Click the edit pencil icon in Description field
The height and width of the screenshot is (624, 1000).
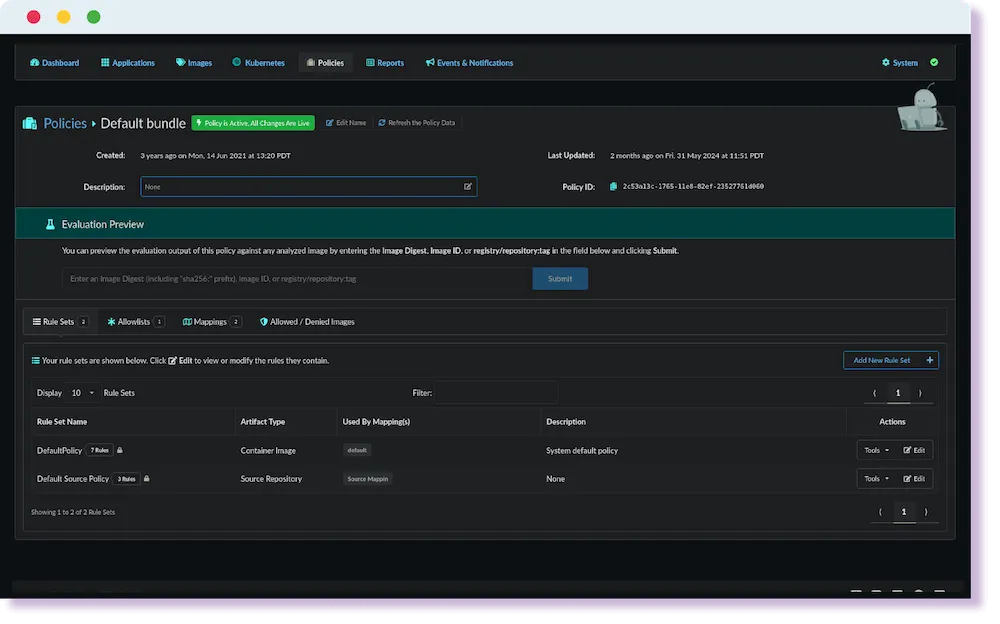(x=467, y=187)
